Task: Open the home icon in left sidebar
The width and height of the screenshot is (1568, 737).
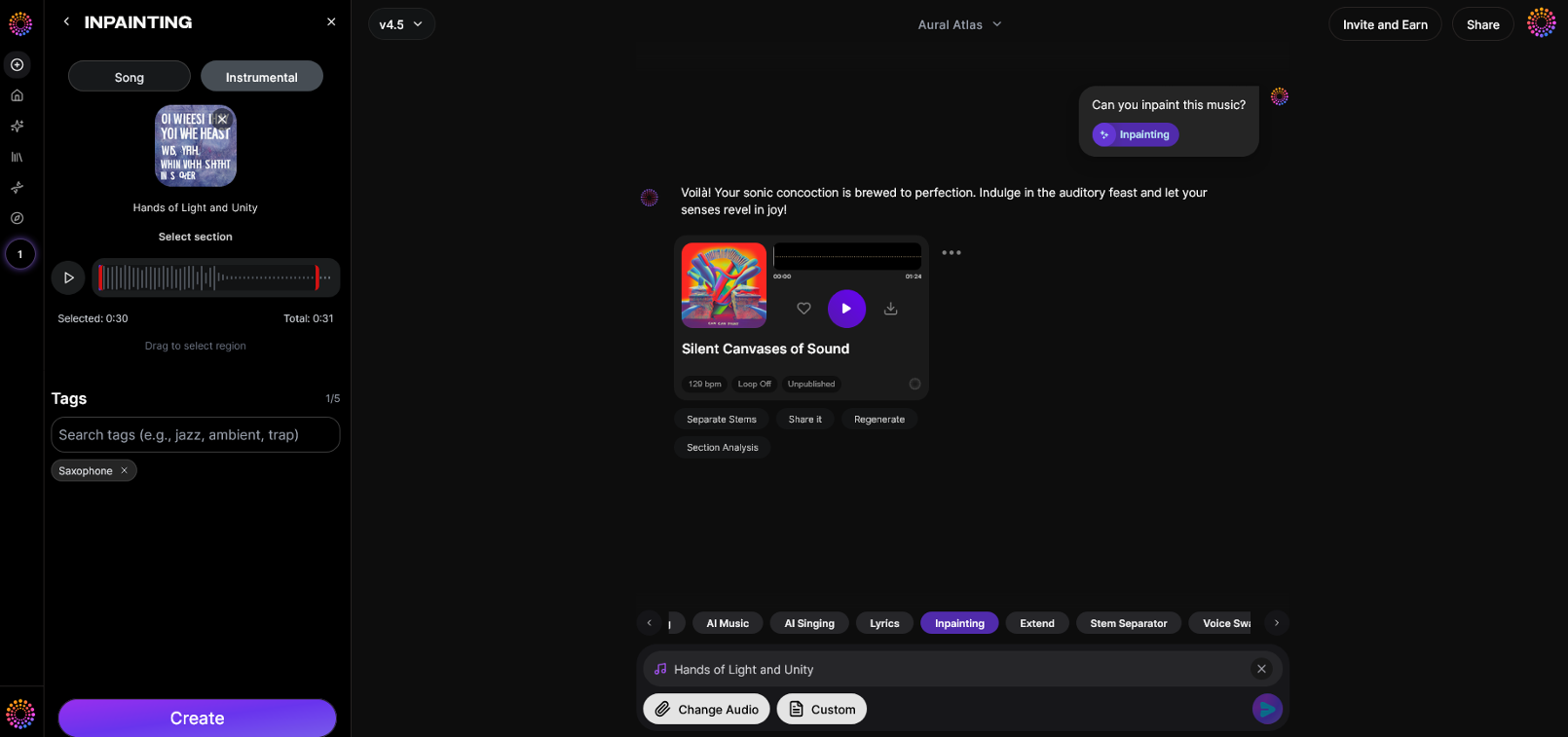Action: coord(18,95)
